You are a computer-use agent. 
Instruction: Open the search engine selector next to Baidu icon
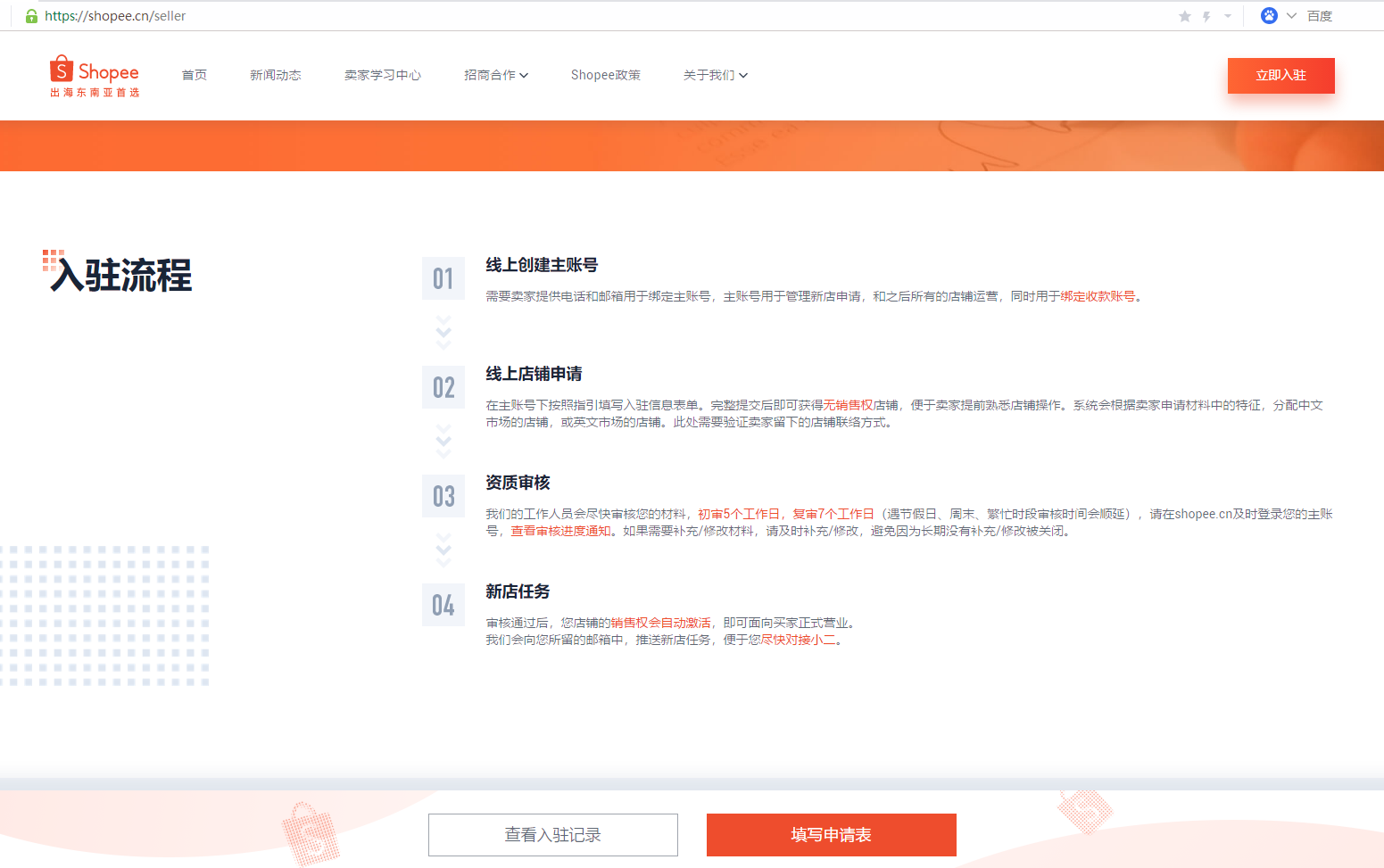1290,15
